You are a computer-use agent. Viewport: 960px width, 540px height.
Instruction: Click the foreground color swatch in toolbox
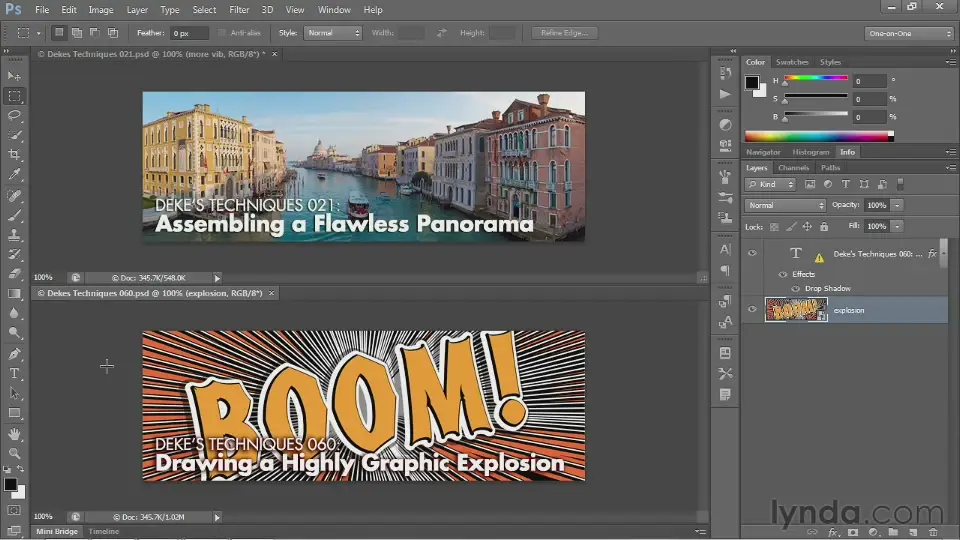pos(10,484)
